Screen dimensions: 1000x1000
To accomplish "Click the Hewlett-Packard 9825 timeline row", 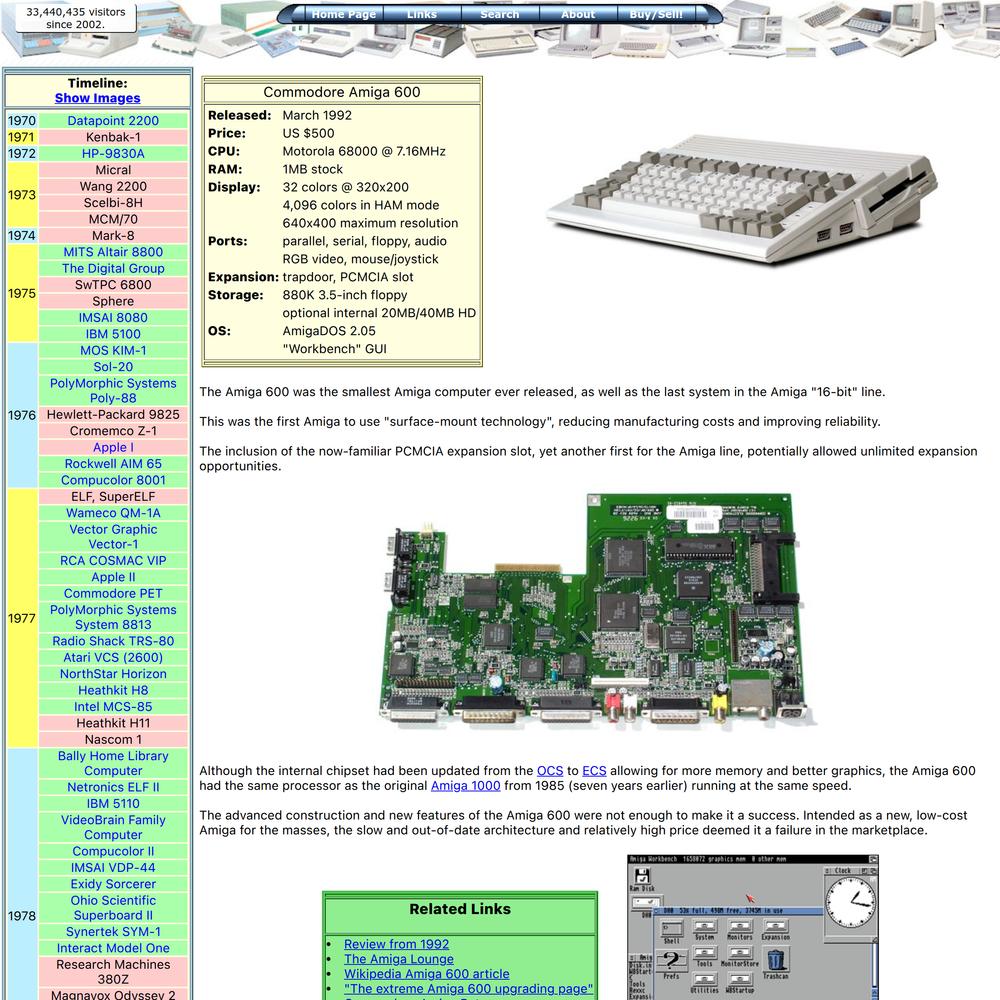I will coord(113,415).
